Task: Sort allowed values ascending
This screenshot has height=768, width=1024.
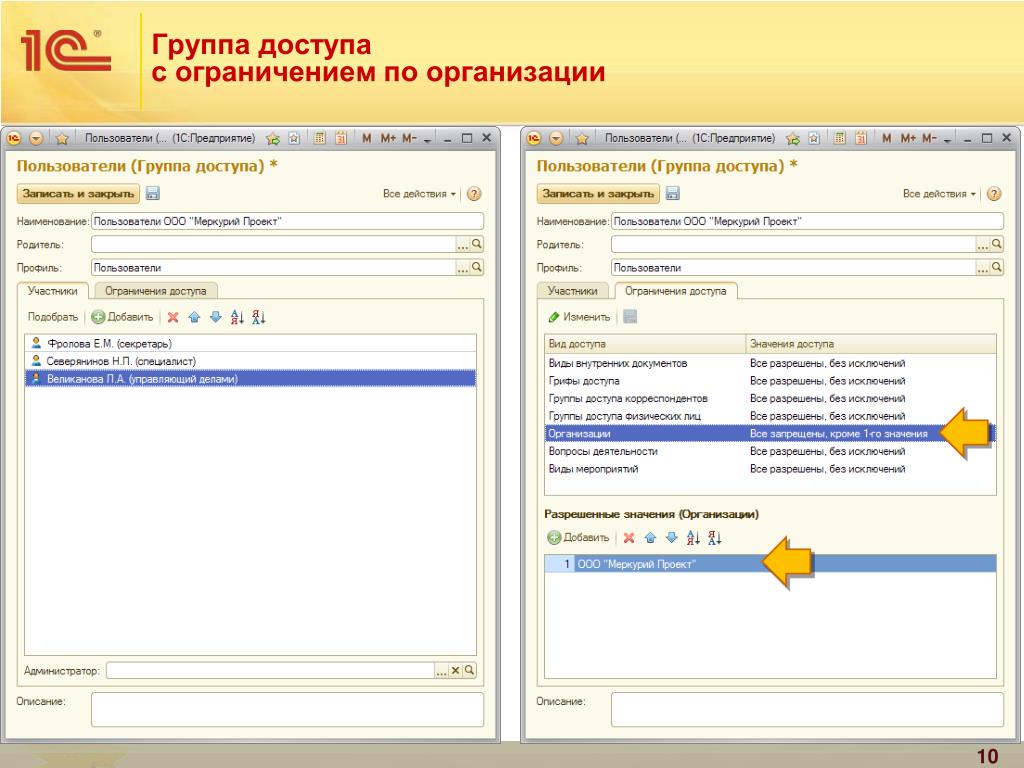Action: pos(693,538)
